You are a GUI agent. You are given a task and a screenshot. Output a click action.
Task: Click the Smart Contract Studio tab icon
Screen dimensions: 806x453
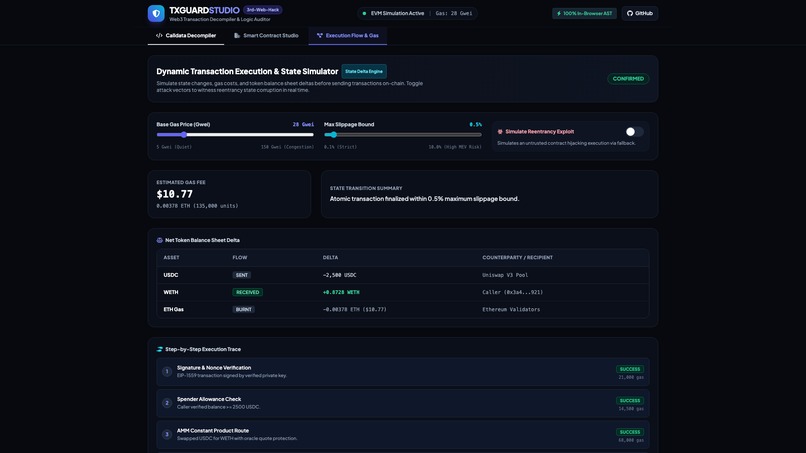tap(237, 35)
